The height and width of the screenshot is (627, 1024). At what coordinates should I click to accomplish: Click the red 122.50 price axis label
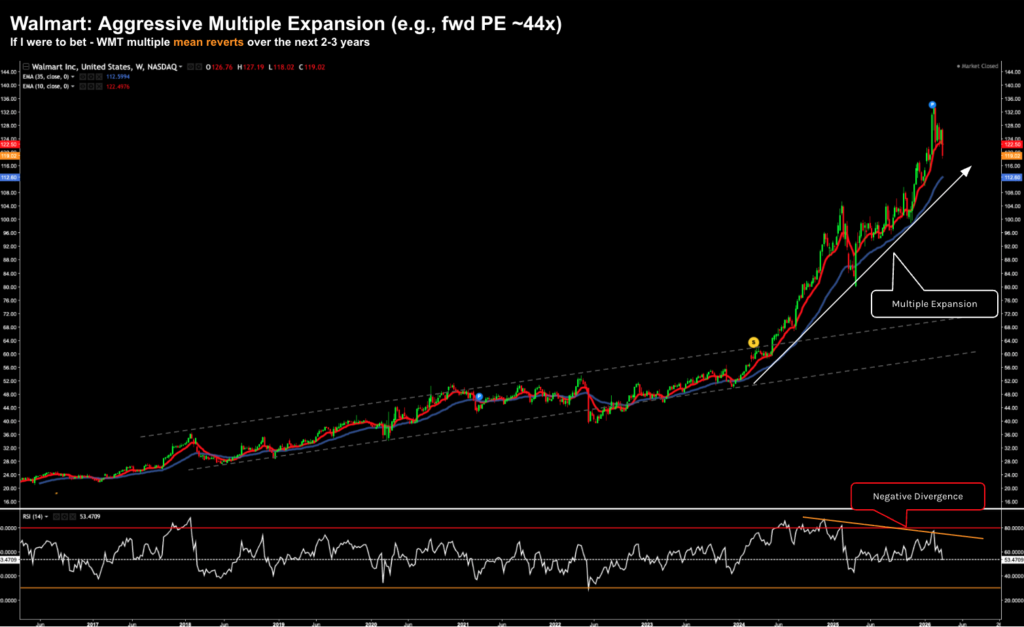(1010, 146)
